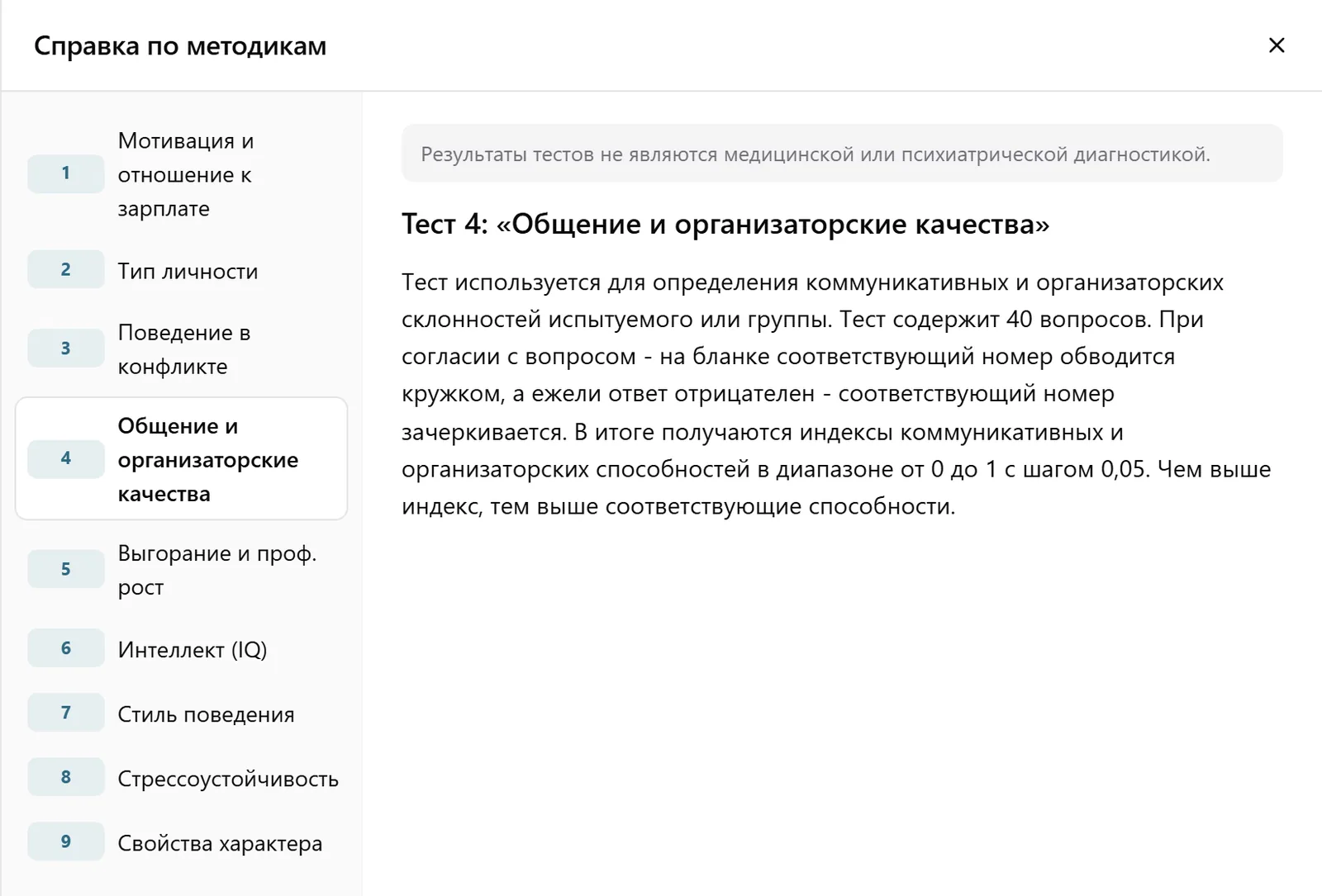Image resolution: width=1322 pixels, height=896 pixels.
Task: Close the Справка по методикам dialog
Action: (x=1277, y=45)
